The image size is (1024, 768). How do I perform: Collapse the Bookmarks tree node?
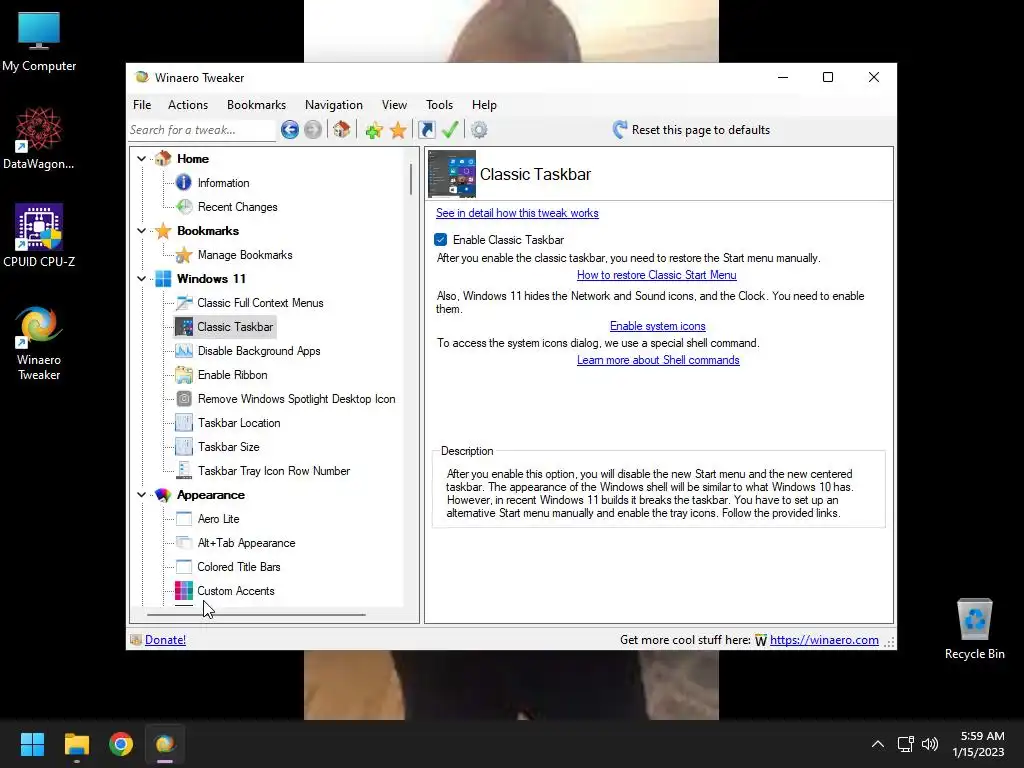[142, 231]
